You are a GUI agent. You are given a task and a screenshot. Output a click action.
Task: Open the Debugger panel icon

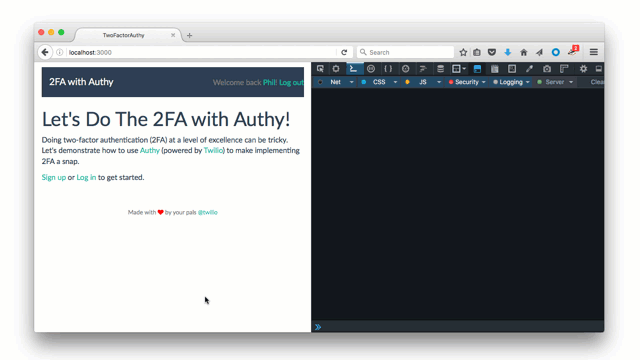(371, 69)
